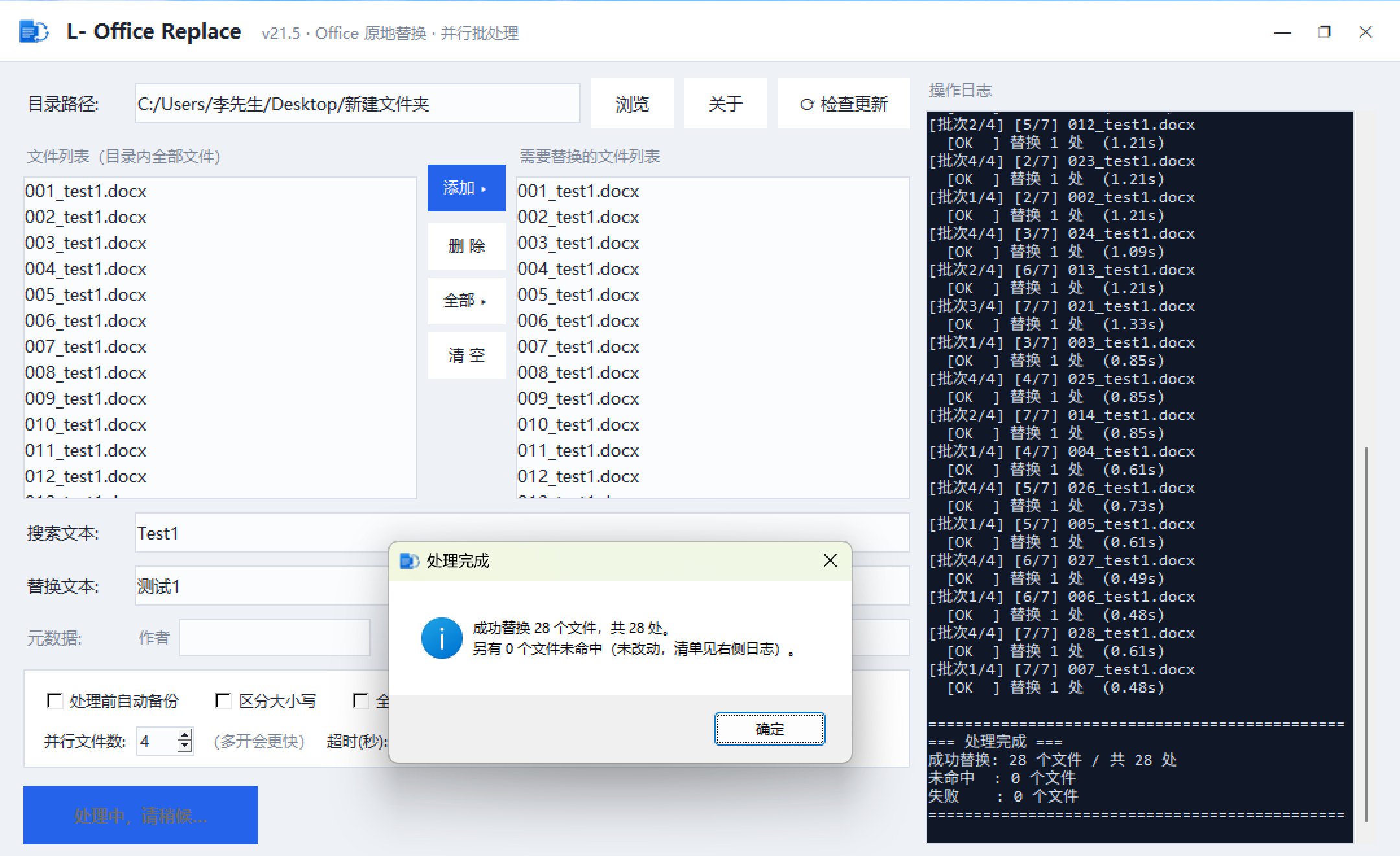1400x856 pixels.
Task: Close the 处理完成 dialog with X
Action: [x=830, y=560]
